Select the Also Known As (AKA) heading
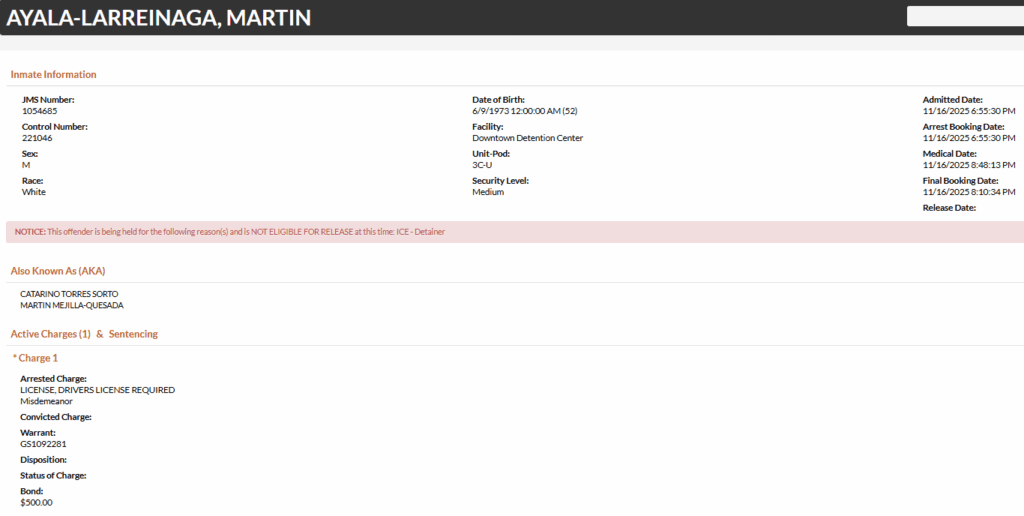 58,271
